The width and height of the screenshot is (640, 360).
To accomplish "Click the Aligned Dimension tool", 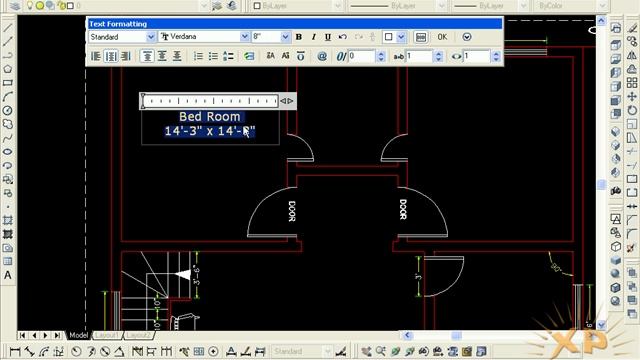I will [x=29, y=351].
